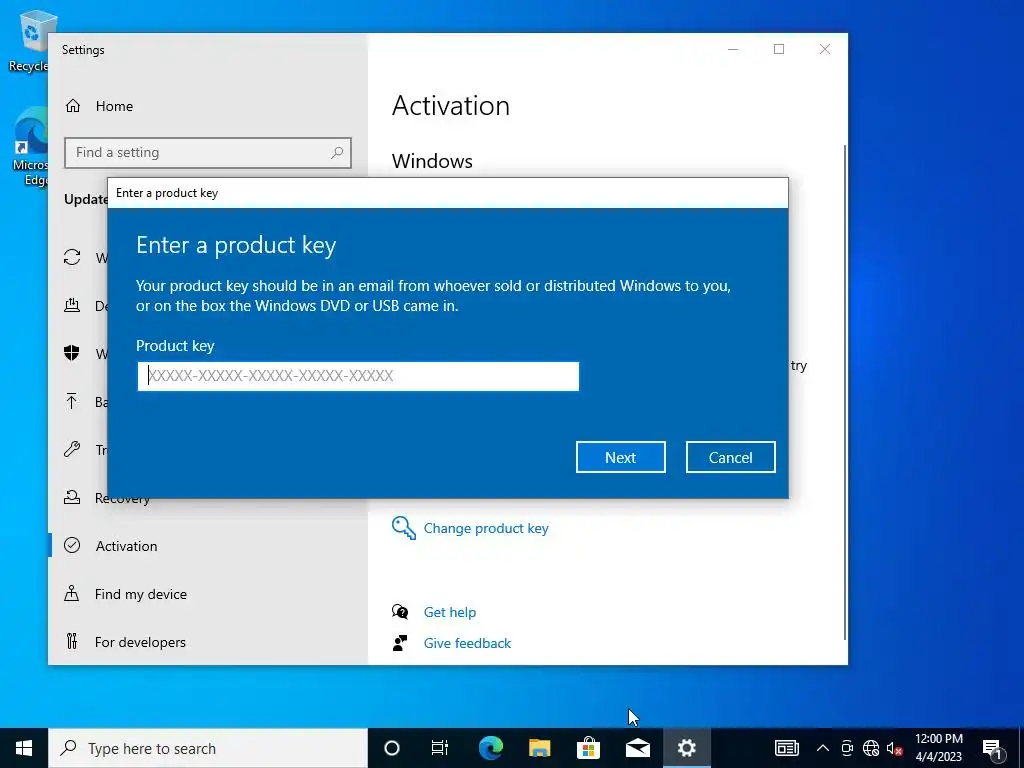Focus the Find a setting search box

(x=208, y=153)
